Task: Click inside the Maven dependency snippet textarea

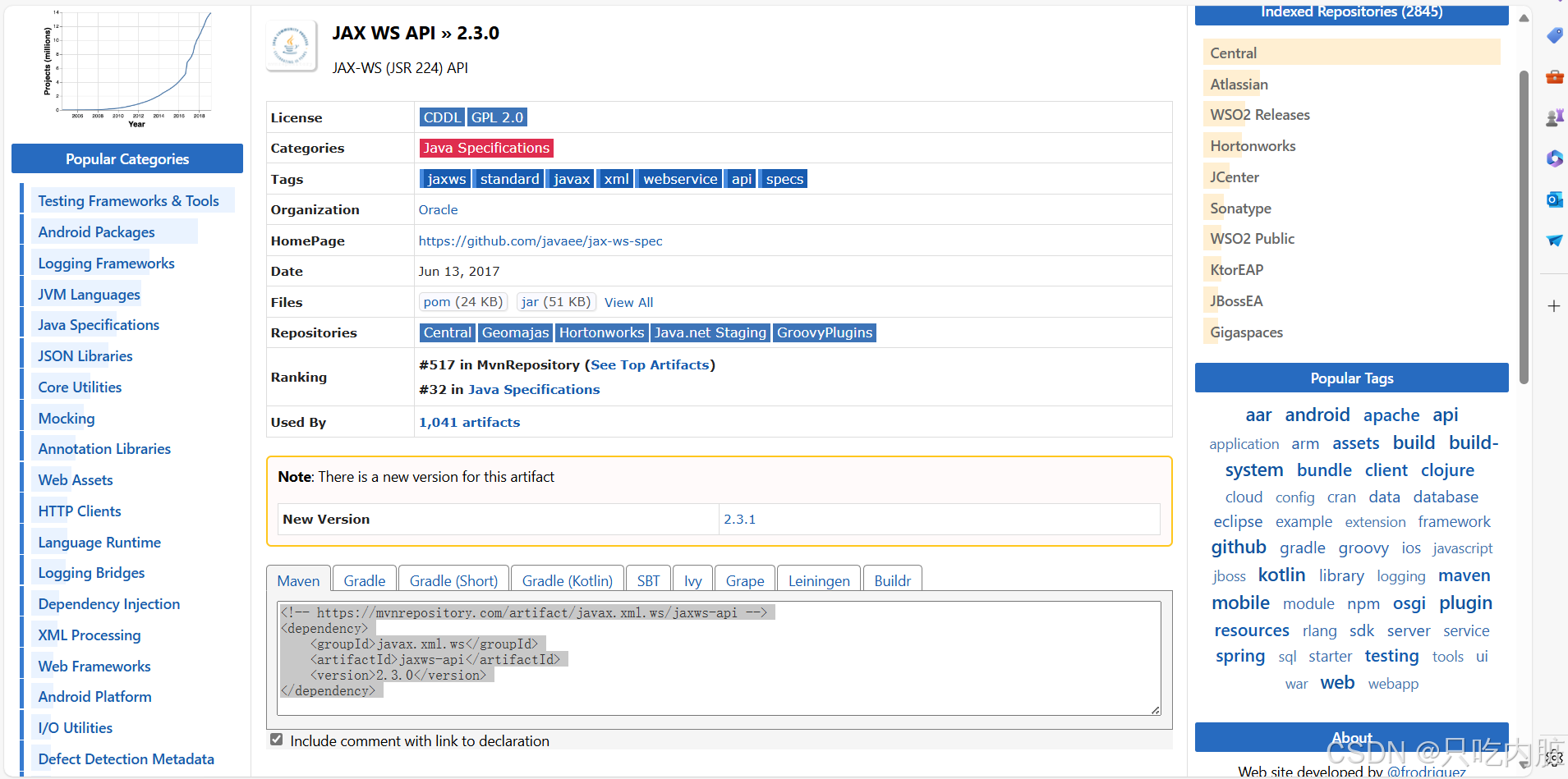Action: (x=719, y=658)
